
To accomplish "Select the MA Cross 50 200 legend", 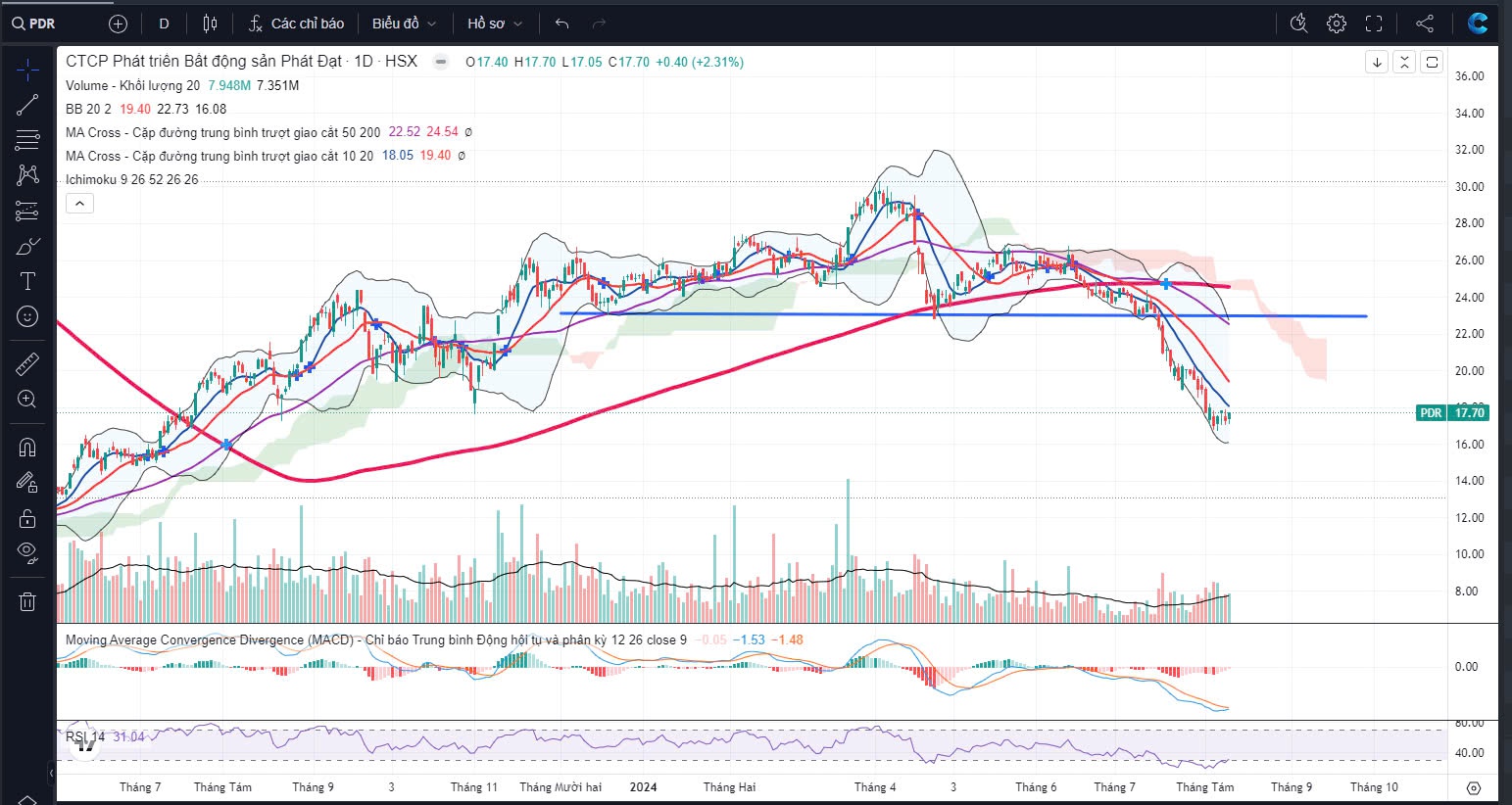I will (222, 132).
